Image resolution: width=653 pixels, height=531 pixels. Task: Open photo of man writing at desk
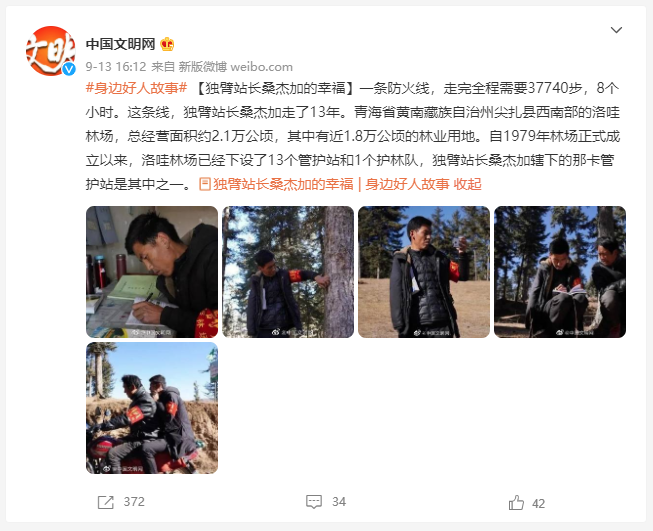coord(152,272)
